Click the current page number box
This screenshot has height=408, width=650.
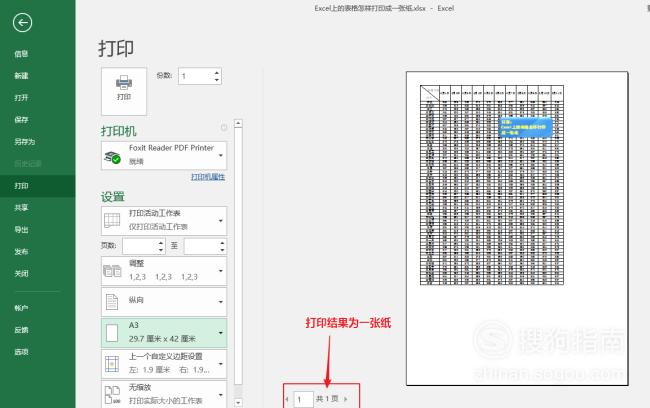click(x=303, y=400)
